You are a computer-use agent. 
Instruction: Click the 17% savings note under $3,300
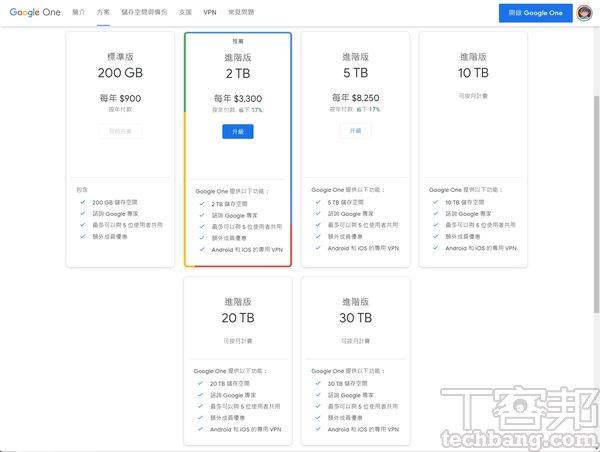pos(251,110)
